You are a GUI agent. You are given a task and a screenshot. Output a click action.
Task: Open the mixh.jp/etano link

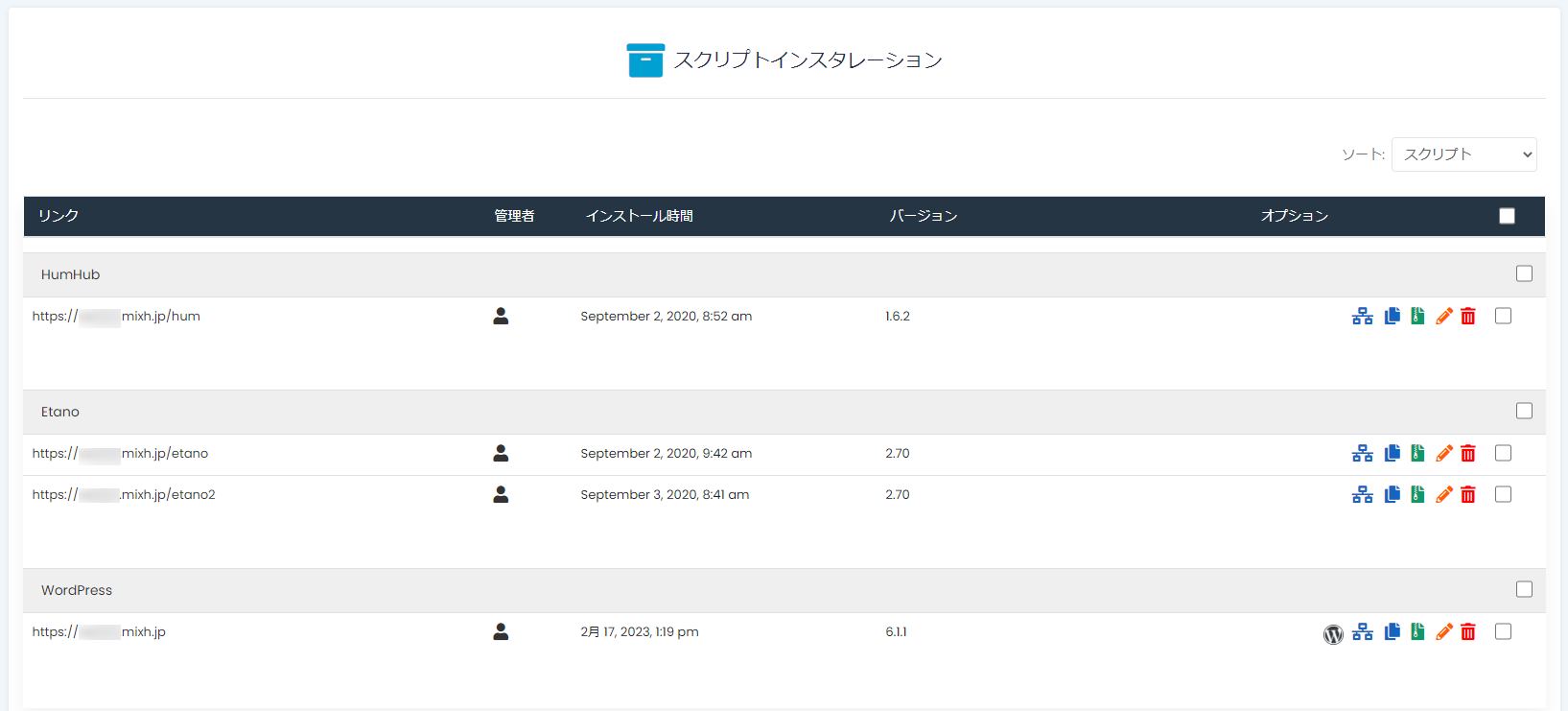pyautogui.click(x=120, y=453)
